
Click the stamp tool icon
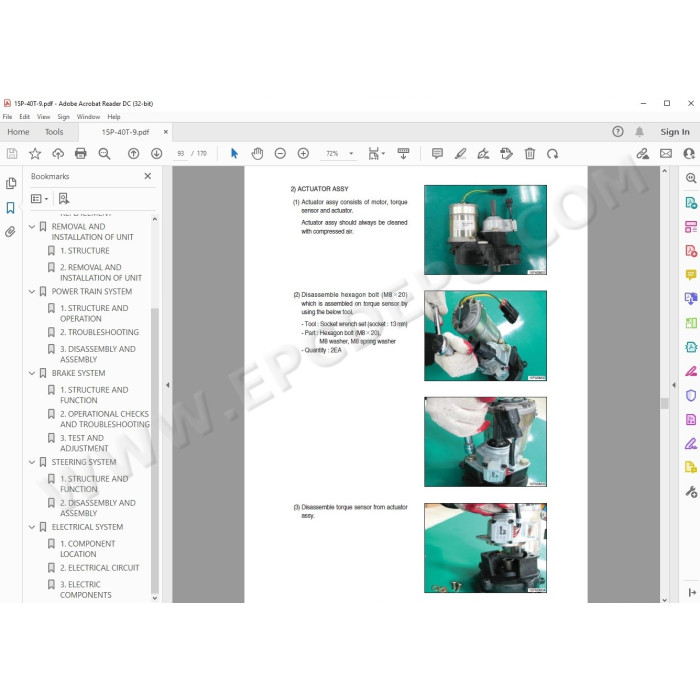pos(506,154)
